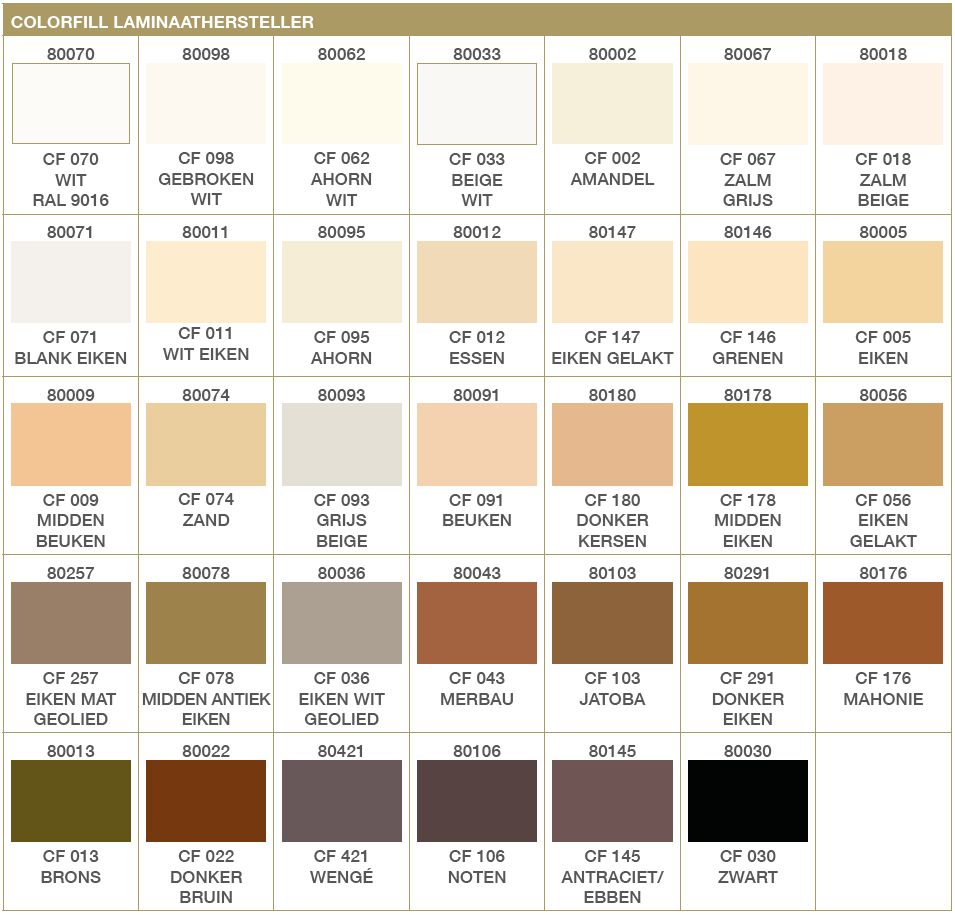
Task: Select the CF 070 Wit RAL 9016 swatch
Action: point(71,104)
